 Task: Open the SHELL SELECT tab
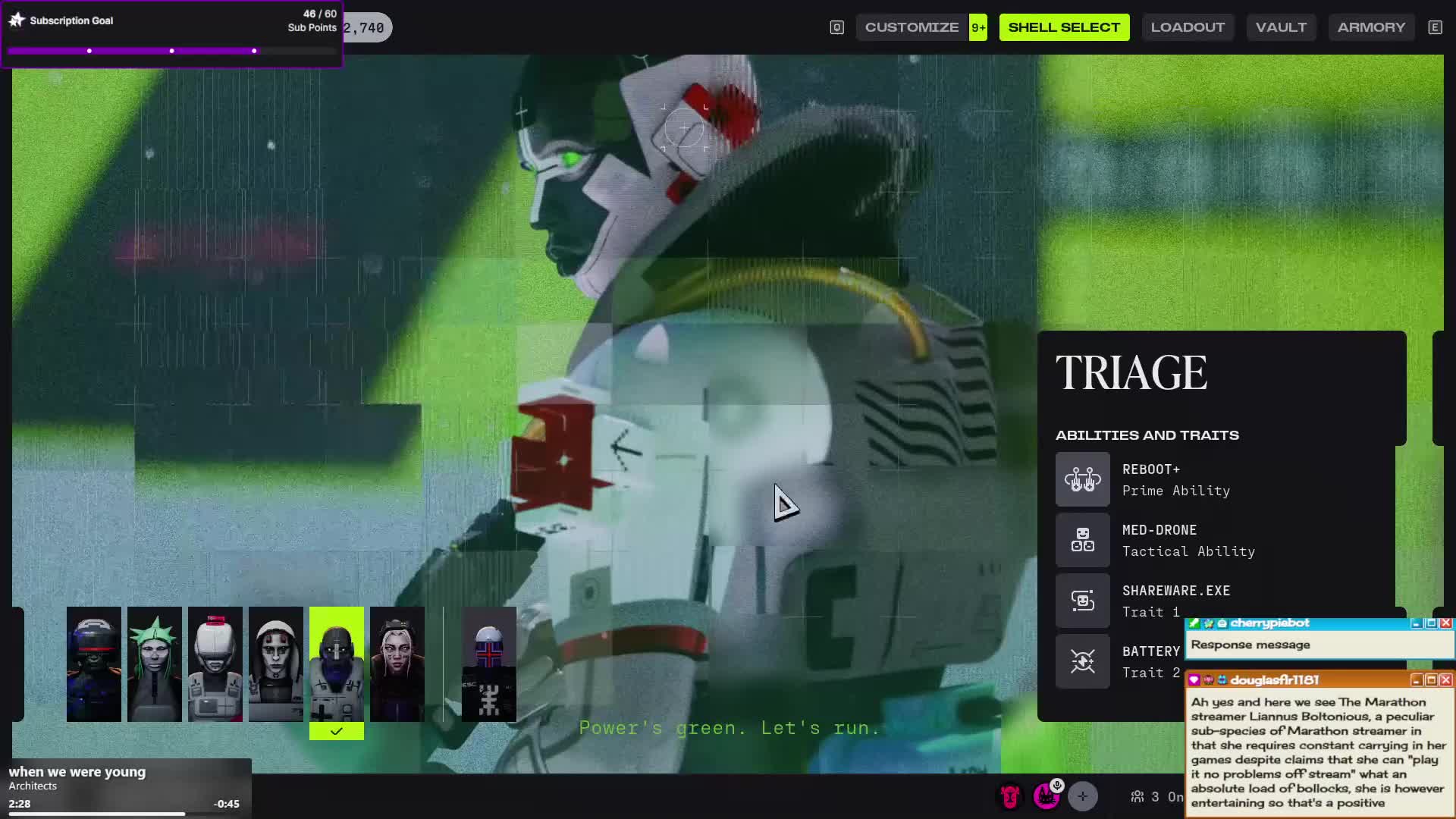tap(1064, 27)
